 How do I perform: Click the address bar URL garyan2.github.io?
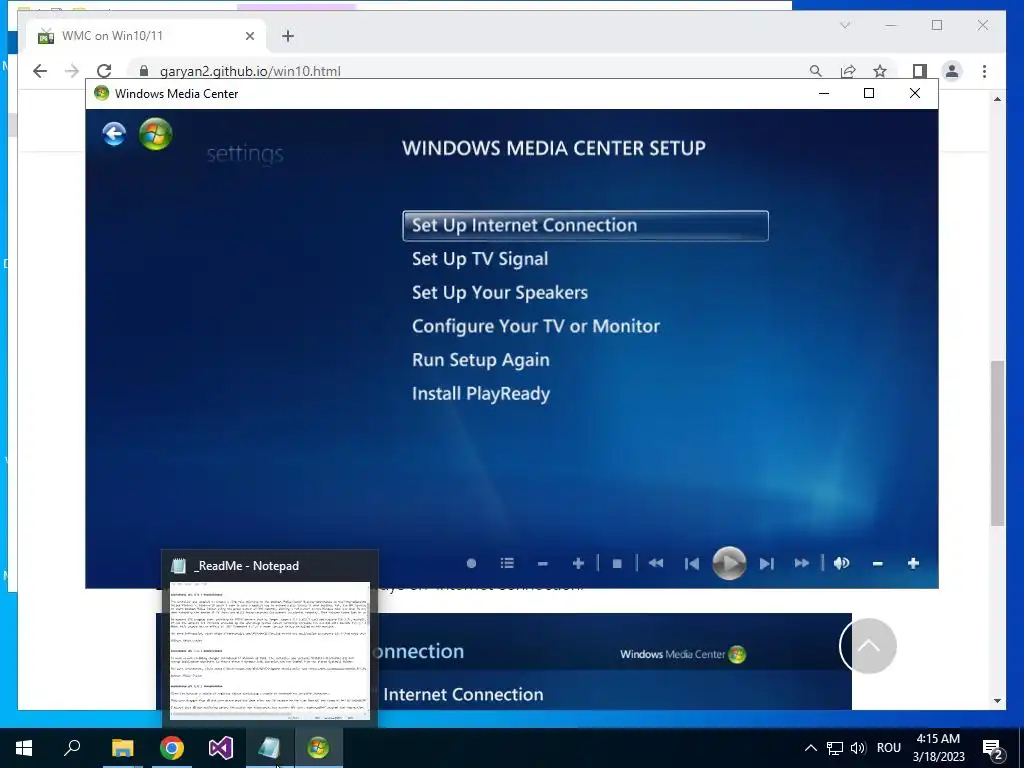(250, 71)
